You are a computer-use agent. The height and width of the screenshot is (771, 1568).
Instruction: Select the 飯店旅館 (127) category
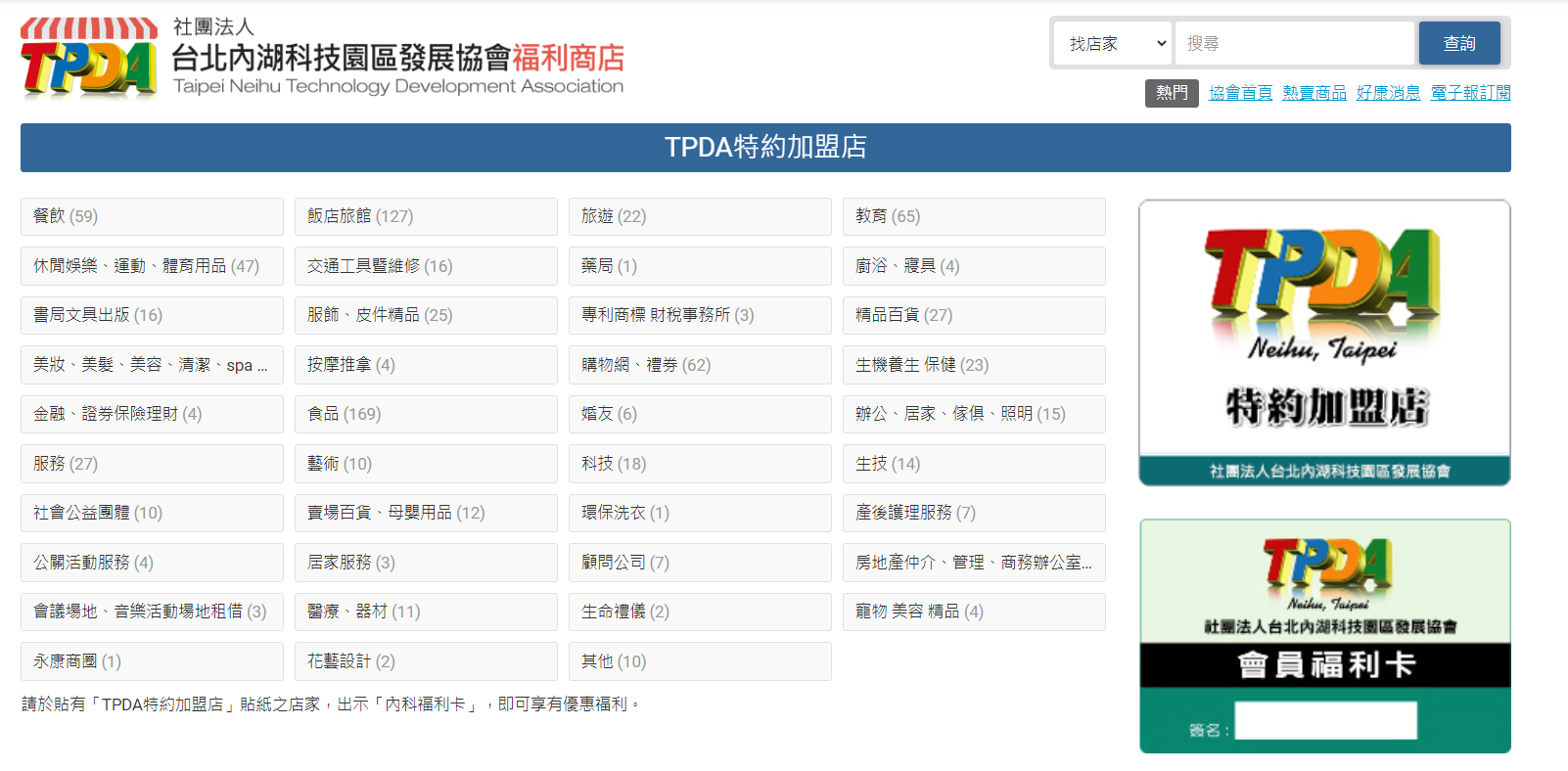click(x=426, y=216)
